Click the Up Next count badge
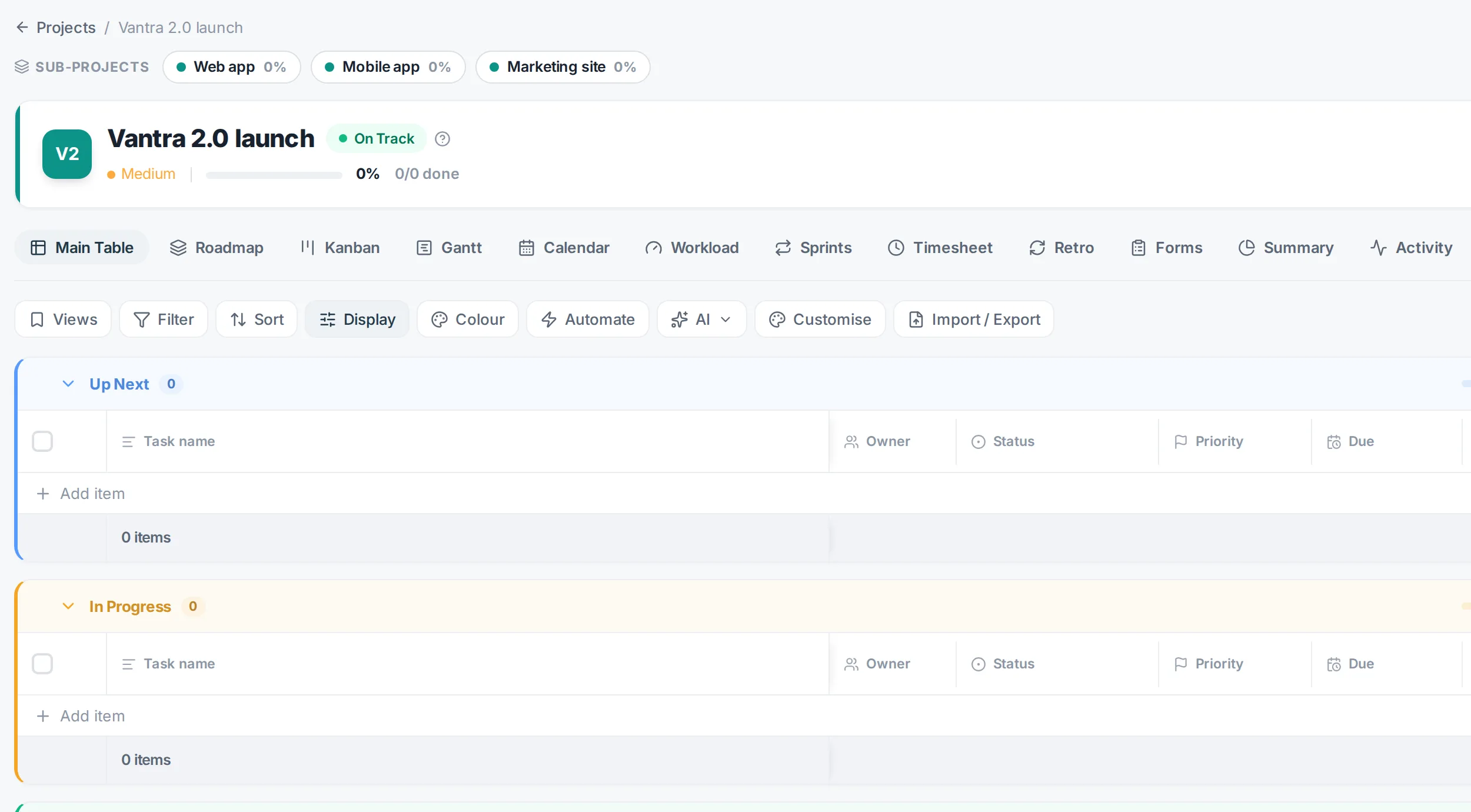The image size is (1471, 812). pos(171,384)
